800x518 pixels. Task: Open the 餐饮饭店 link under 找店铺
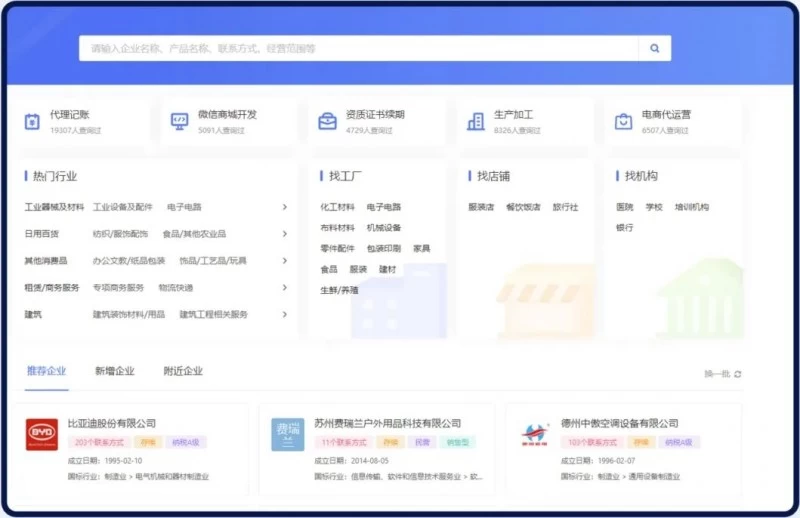click(x=523, y=207)
